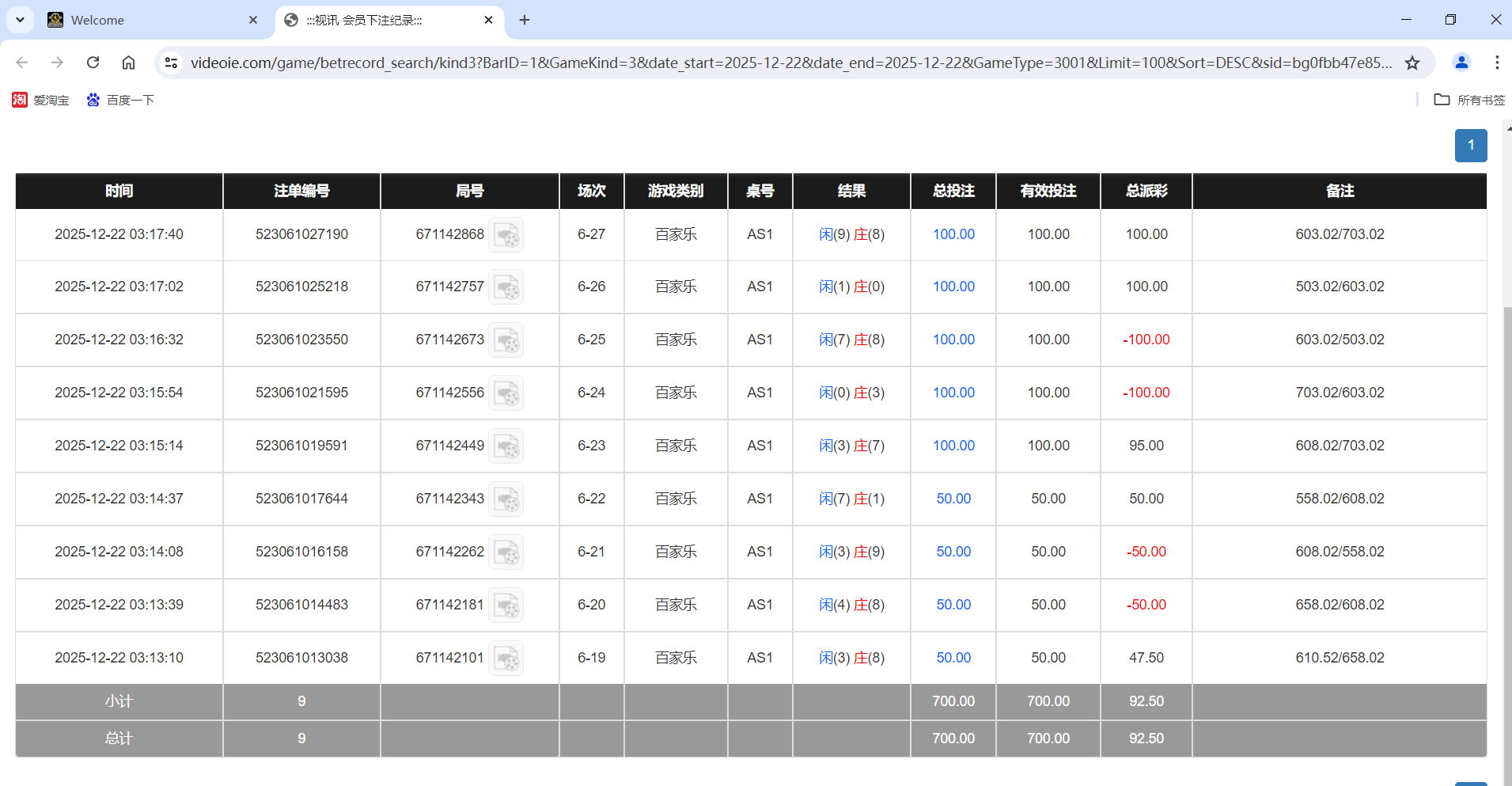Click replay icon beside round 671142556

click(506, 393)
